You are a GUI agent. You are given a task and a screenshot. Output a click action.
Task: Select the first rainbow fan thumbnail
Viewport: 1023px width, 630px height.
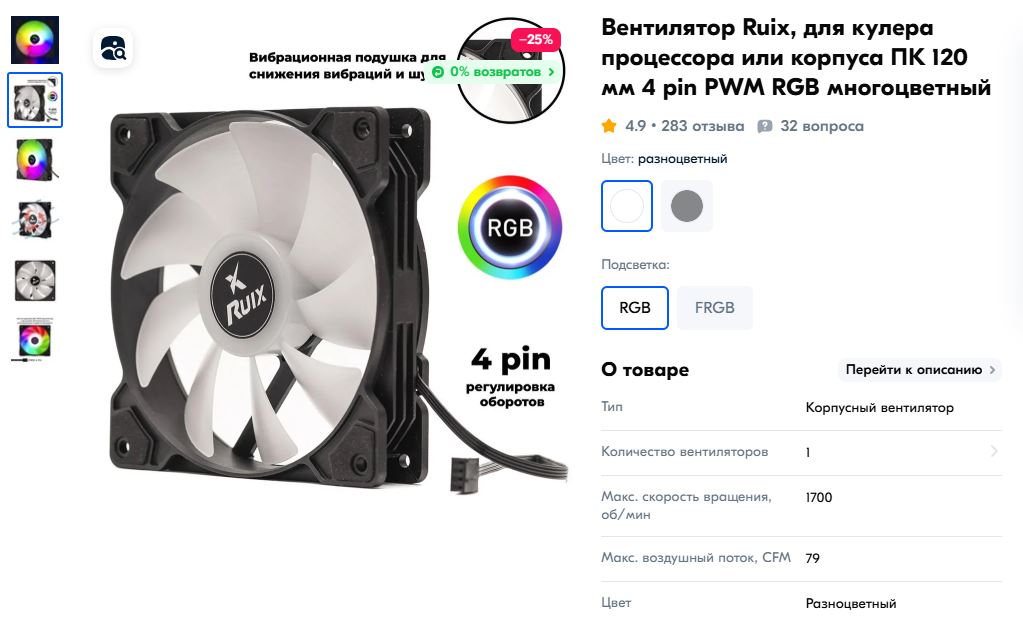point(35,40)
